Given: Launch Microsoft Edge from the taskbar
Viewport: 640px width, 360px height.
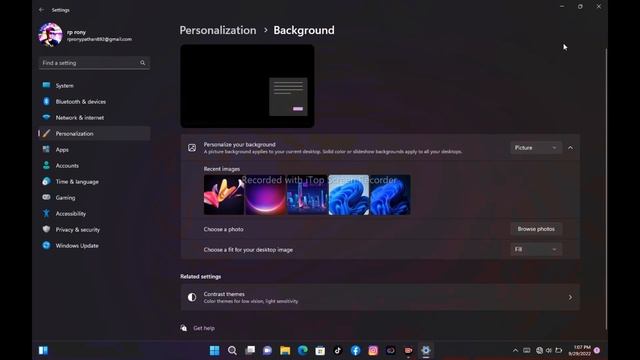Looking at the screenshot, I should pos(302,350).
